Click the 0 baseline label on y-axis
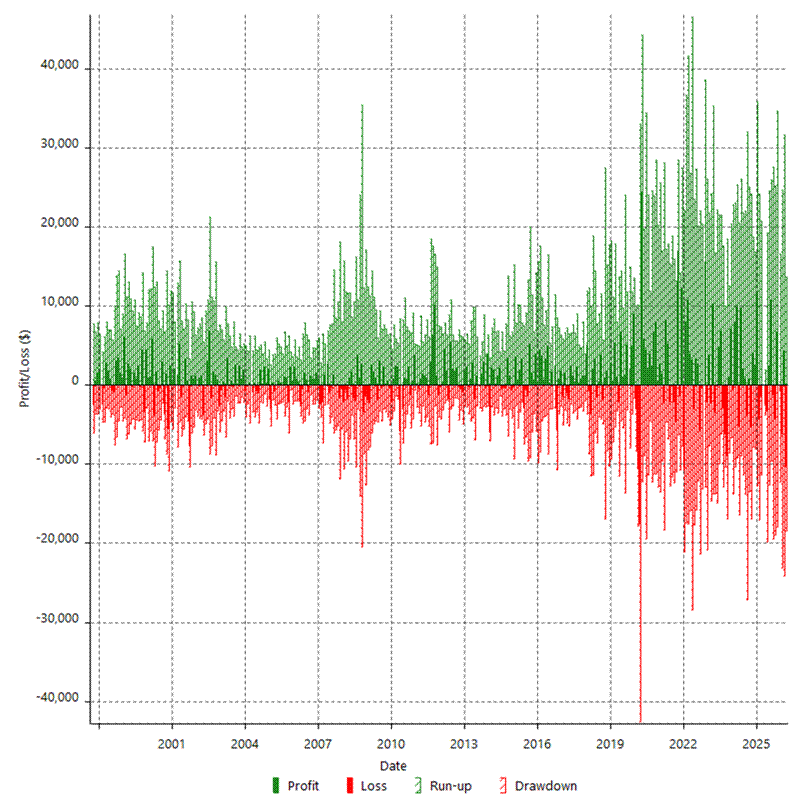This screenshot has height=801, width=802. pyautogui.click(x=76, y=384)
